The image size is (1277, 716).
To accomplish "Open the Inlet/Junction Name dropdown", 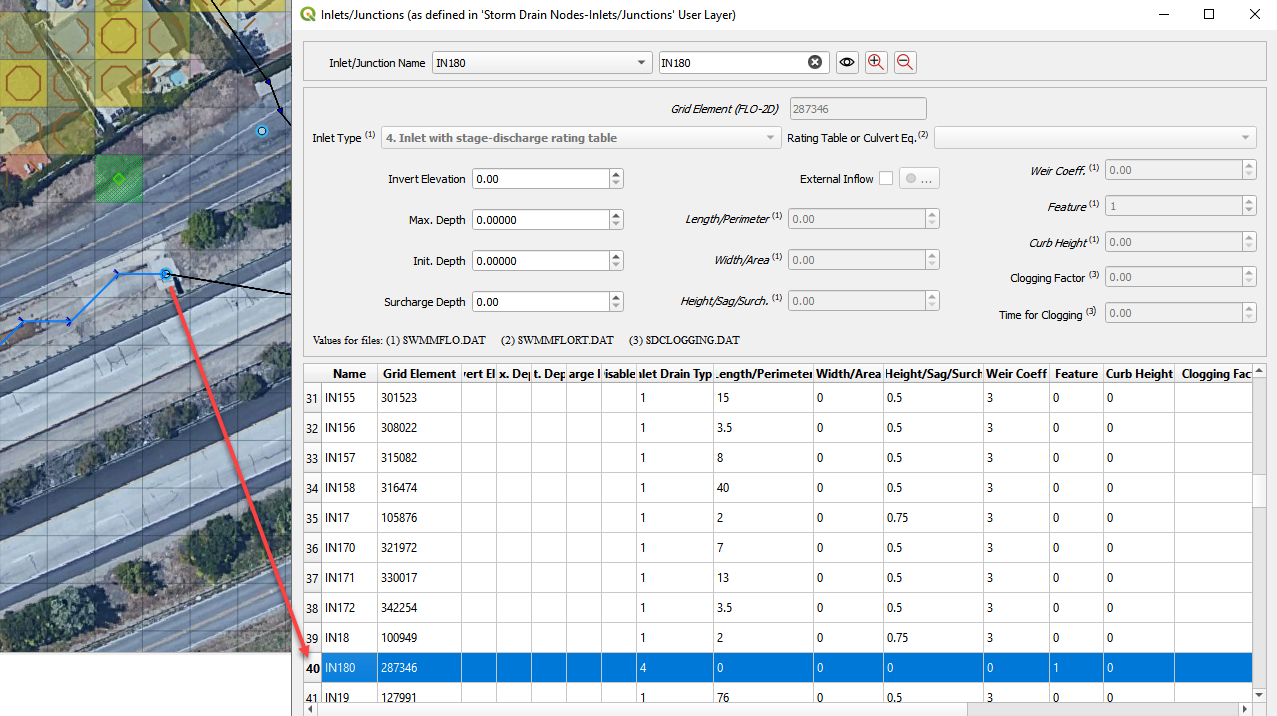I will pyautogui.click(x=642, y=63).
